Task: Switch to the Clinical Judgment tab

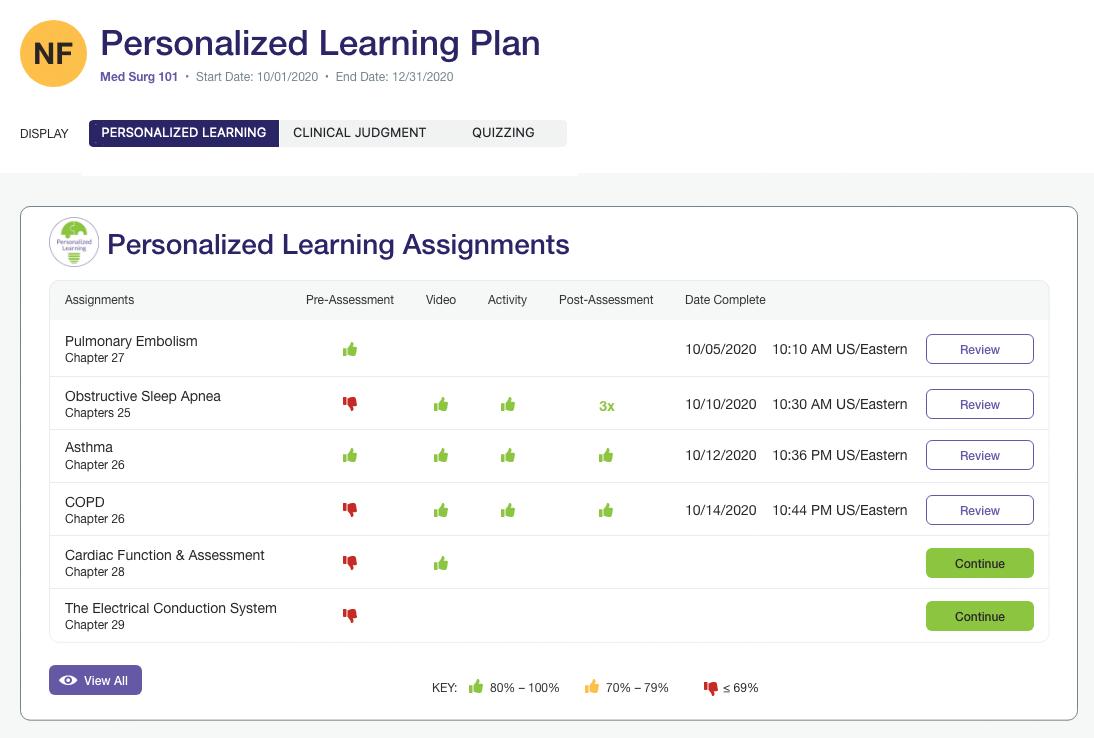Action: pos(360,133)
